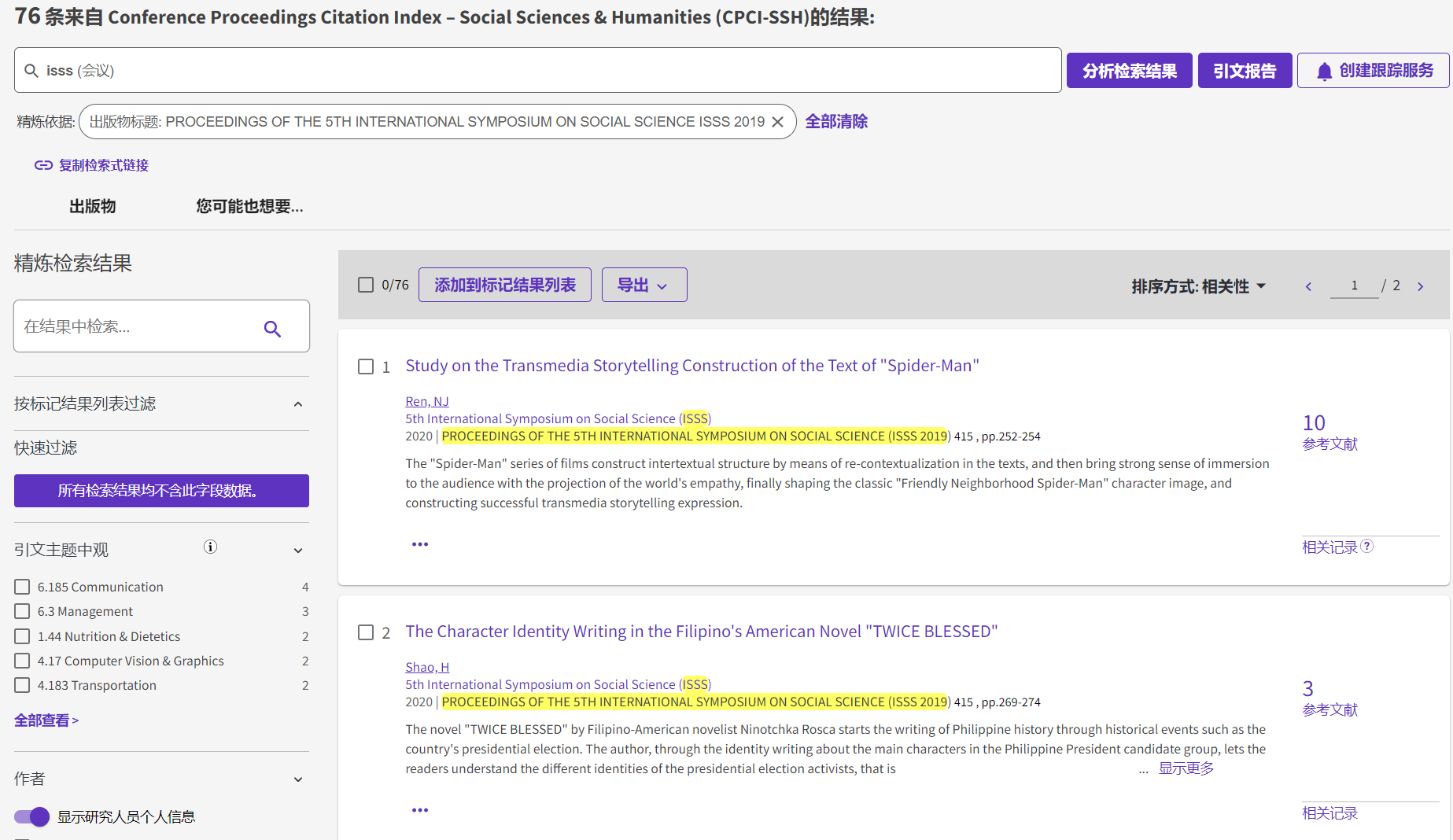This screenshot has height=840, width=1453.
Task: Click the copy query link chain icon
Action: tap(43, 165)
